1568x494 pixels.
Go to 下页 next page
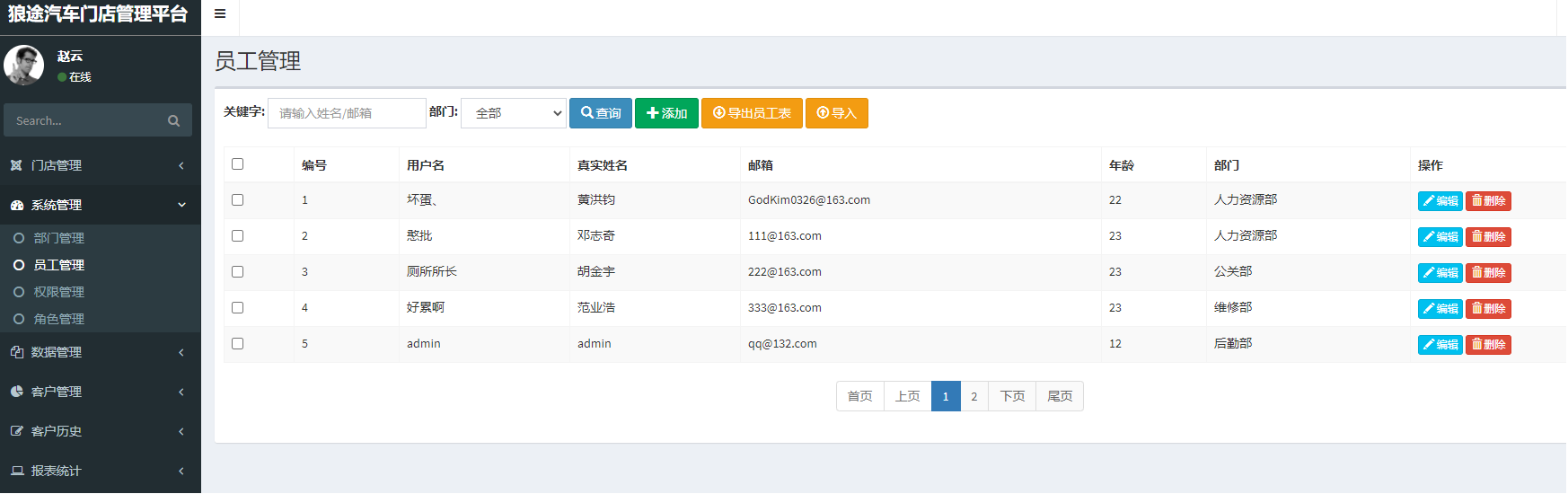(1012, 396)
